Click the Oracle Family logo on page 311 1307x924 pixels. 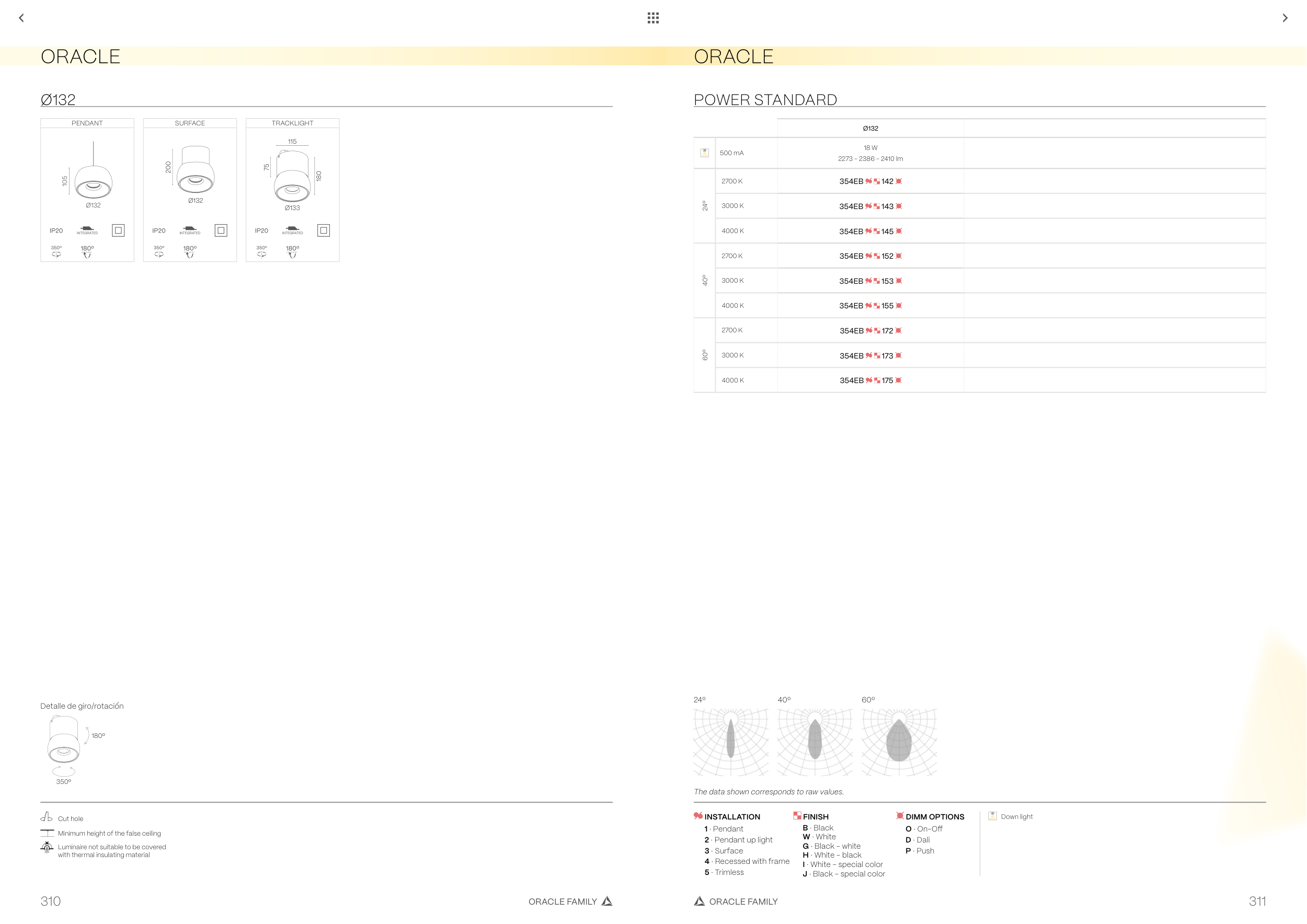point(699,901)
